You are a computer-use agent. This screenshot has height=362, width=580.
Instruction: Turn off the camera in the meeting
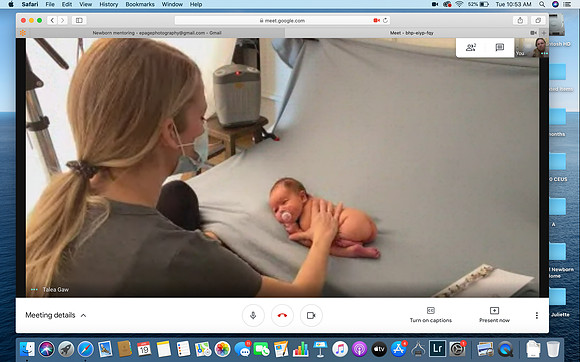(x=311, y=315)
